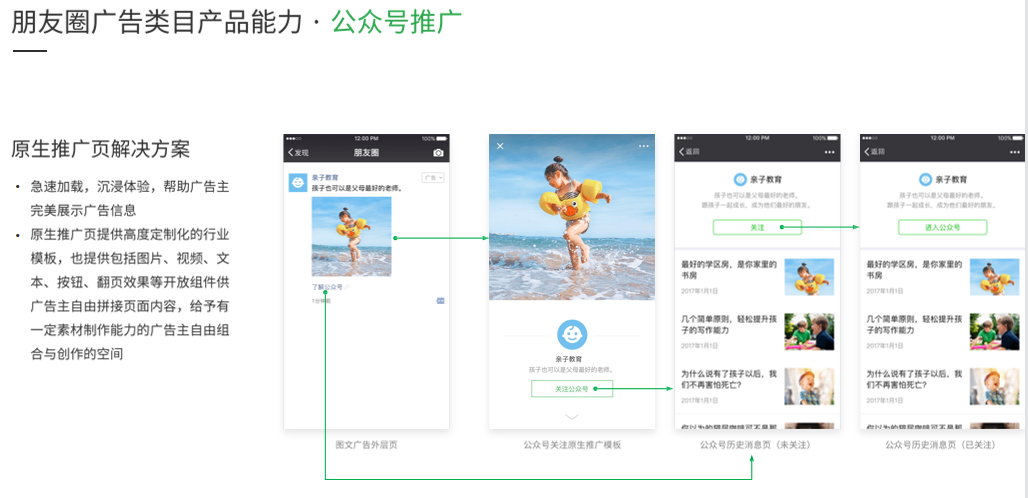Click the green 关注 button
Screen dimensions: 1028x498
[757, 227]
